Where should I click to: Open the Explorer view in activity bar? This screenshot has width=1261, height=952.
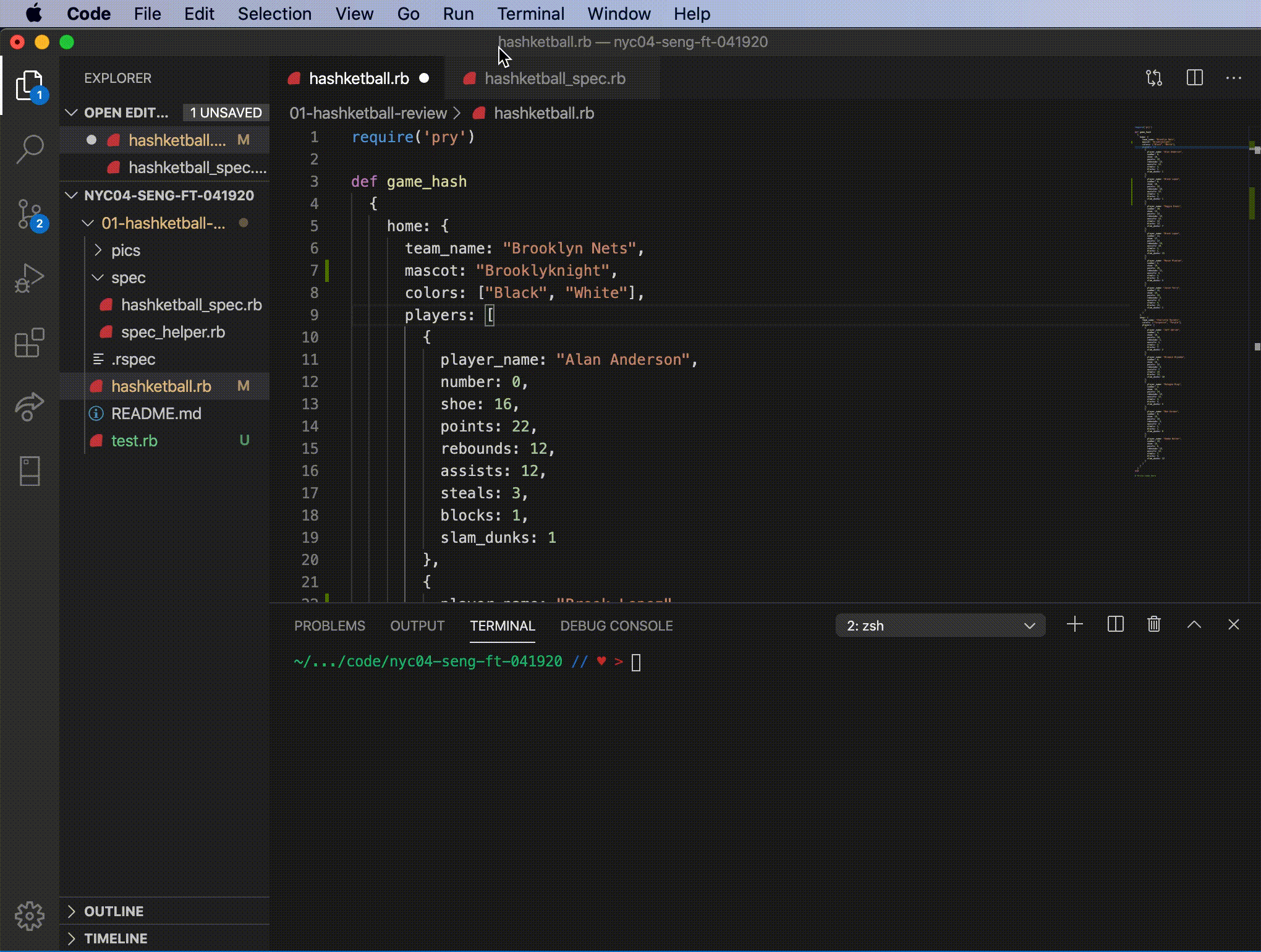point(30,85)
